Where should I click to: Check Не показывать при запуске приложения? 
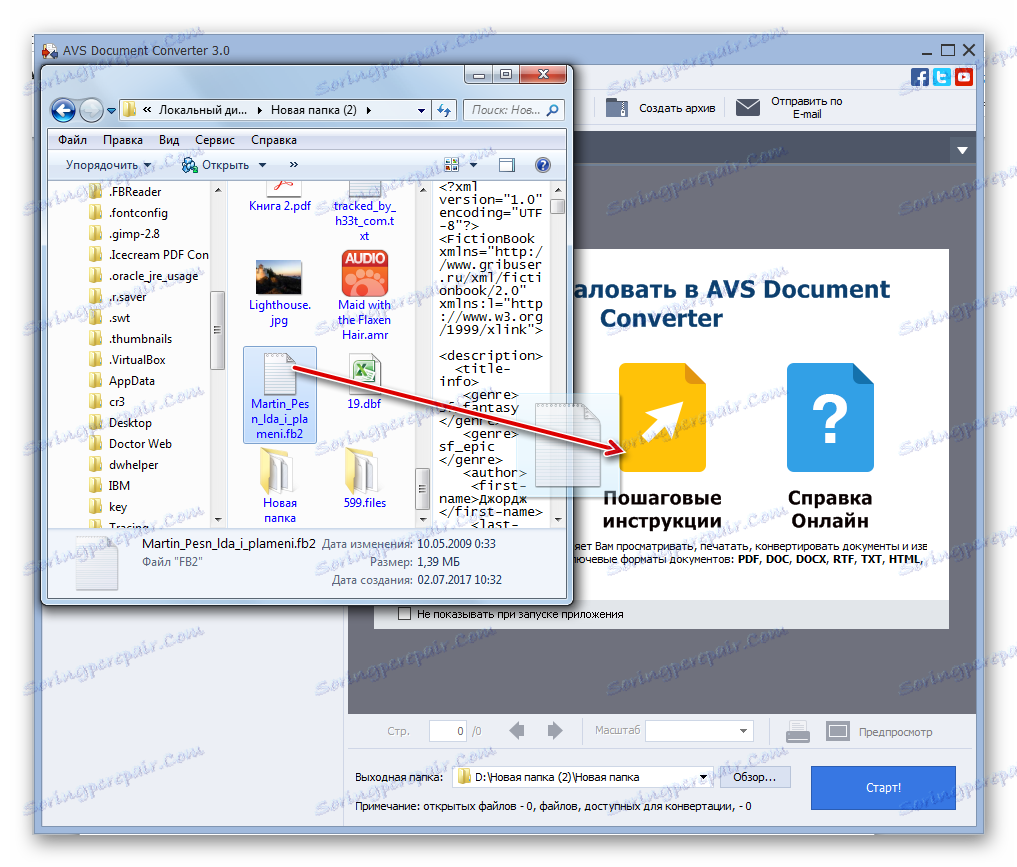(404, 613)
